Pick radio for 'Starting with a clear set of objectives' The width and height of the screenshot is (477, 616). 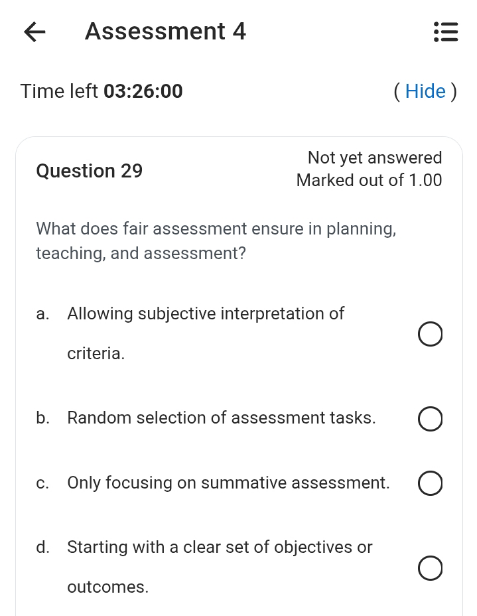(430, 568)
